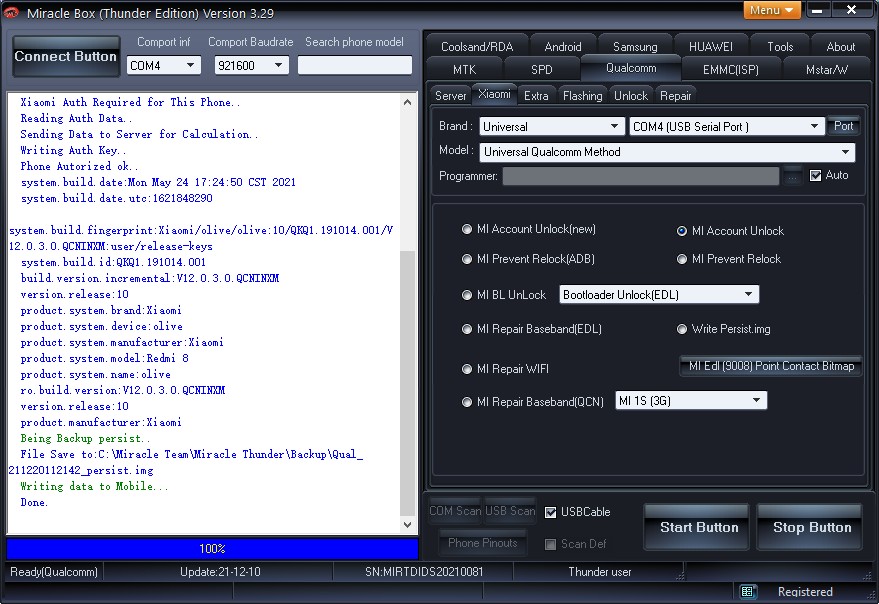Image resolution: width=879 pixels, height=604 pixels.
Task: Click the Start Button
Action: (x=698, y=527)
